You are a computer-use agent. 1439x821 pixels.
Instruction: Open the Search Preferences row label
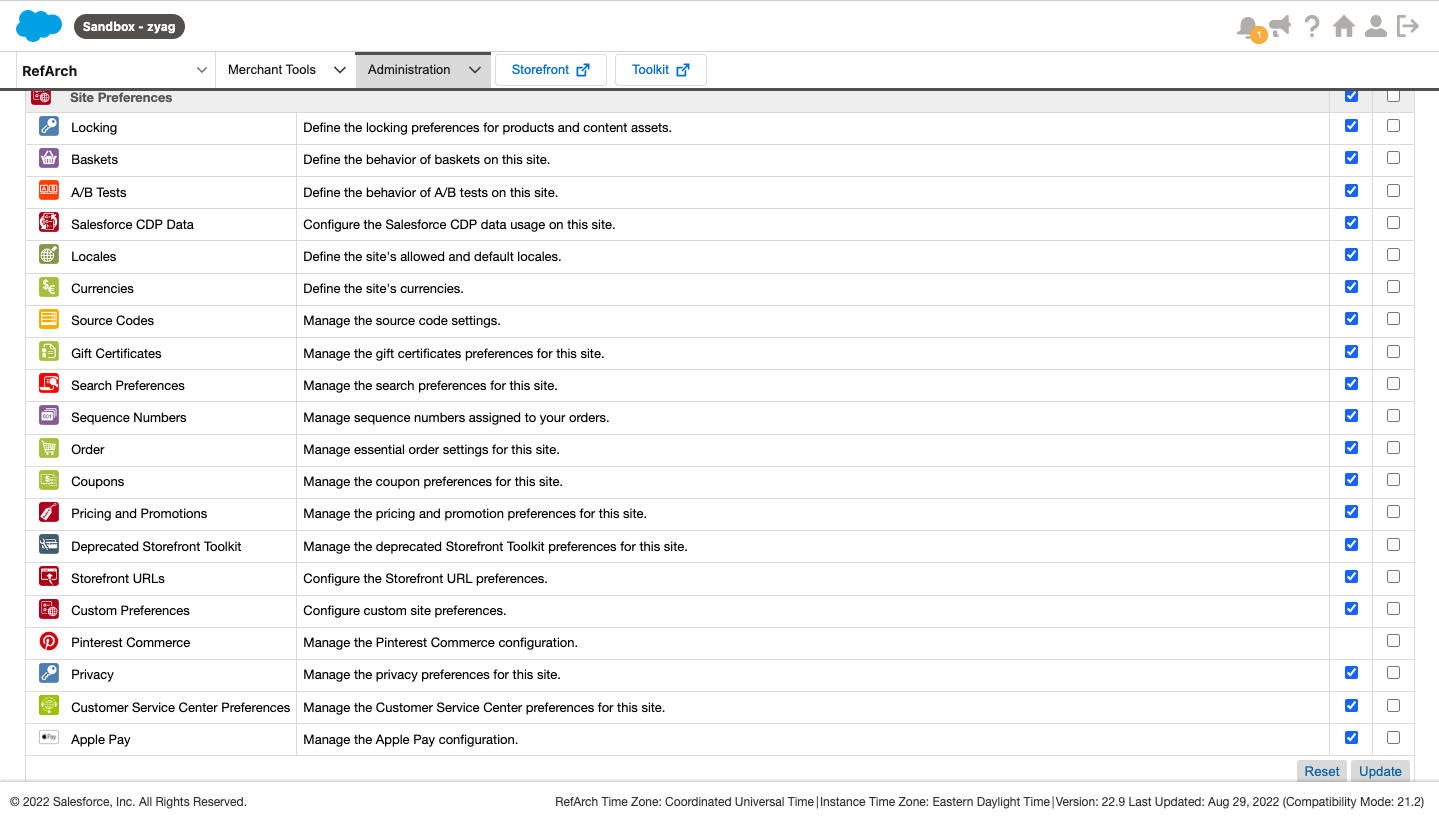point(128,385)
